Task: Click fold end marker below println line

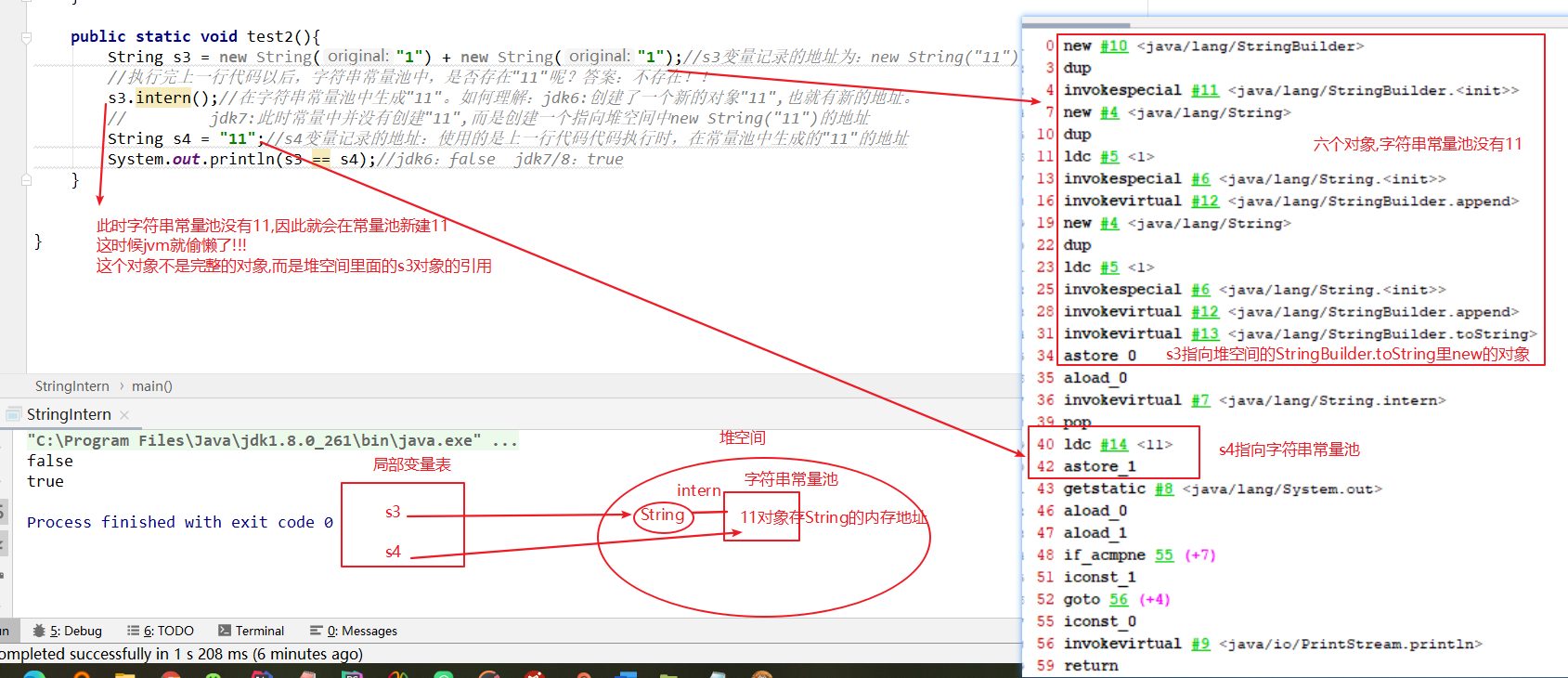Action: (x=26, y=180)
